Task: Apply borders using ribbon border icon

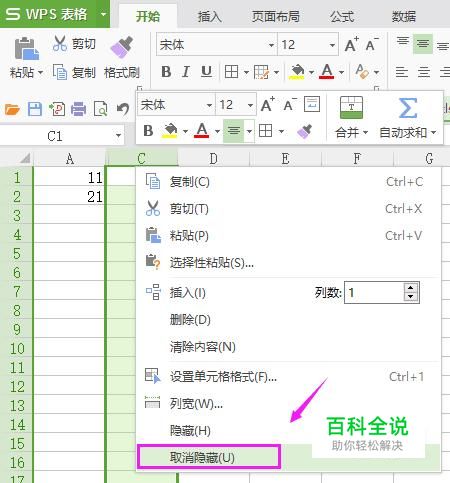Action: 231,72
